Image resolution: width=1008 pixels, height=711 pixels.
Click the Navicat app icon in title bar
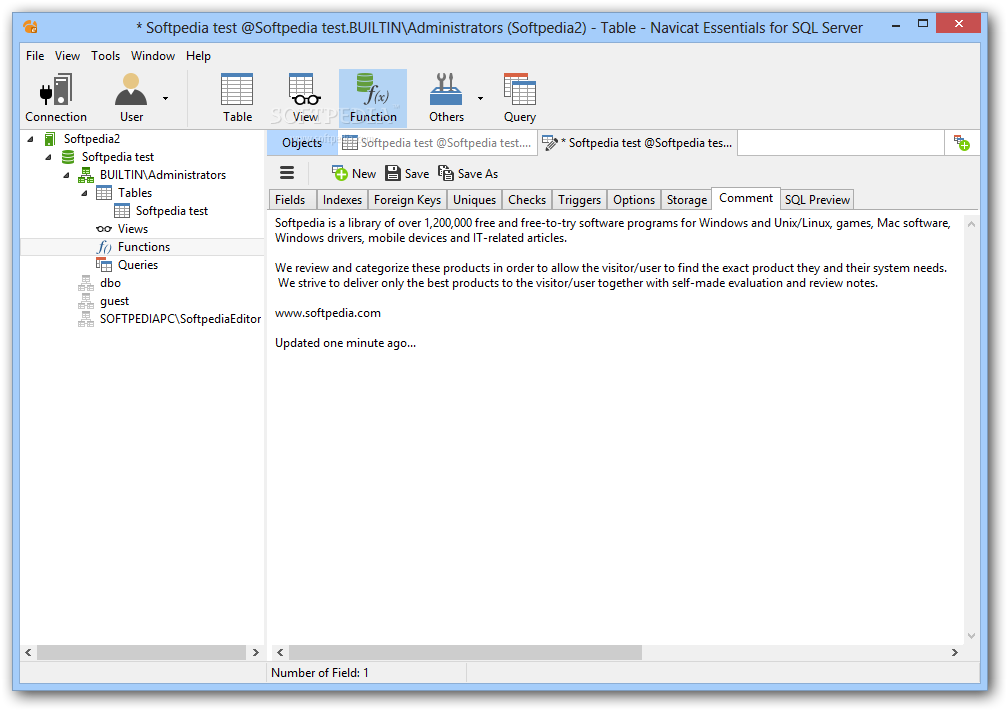(x=30, y=26)
